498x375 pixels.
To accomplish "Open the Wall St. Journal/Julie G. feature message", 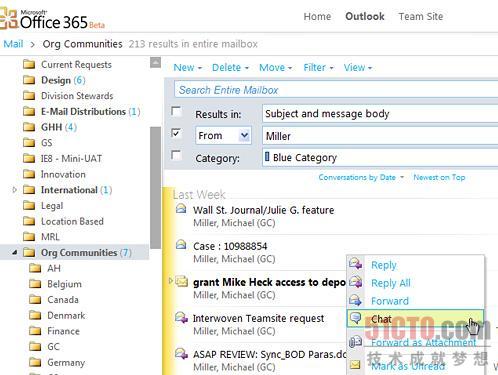I will 263,210.
